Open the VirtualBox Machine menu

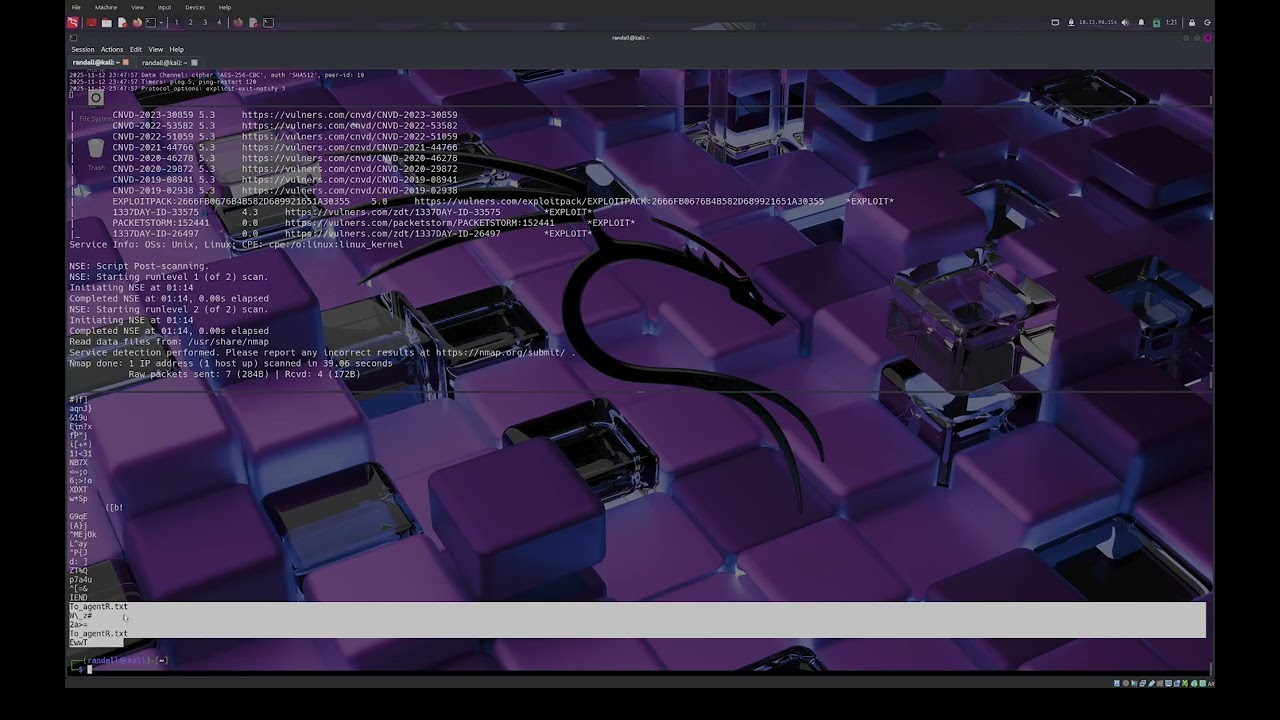(x=106, y=7)
